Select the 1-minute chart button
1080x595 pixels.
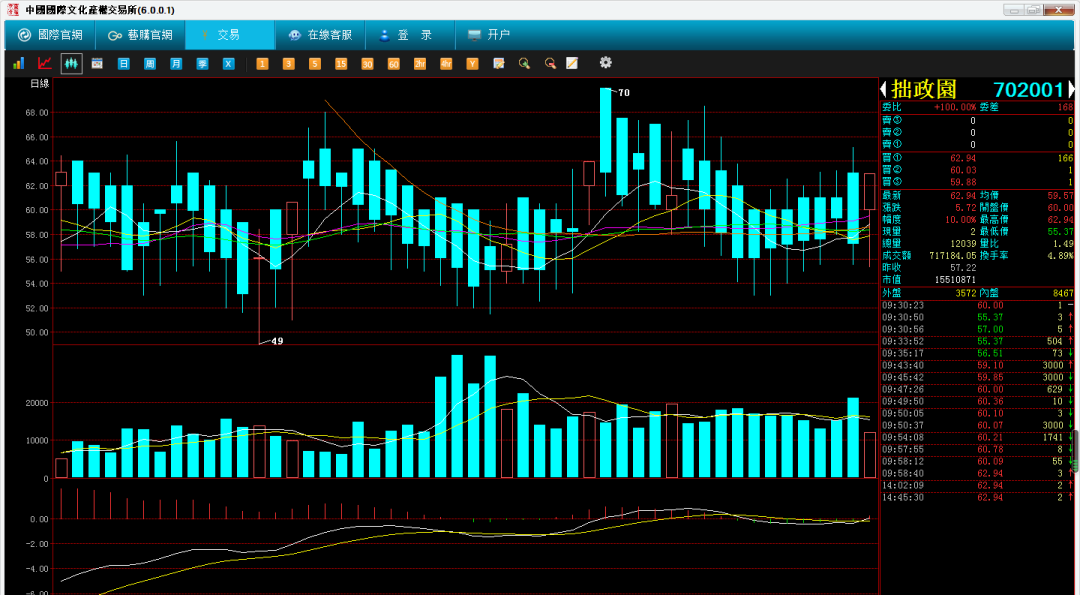coord(262,63)
